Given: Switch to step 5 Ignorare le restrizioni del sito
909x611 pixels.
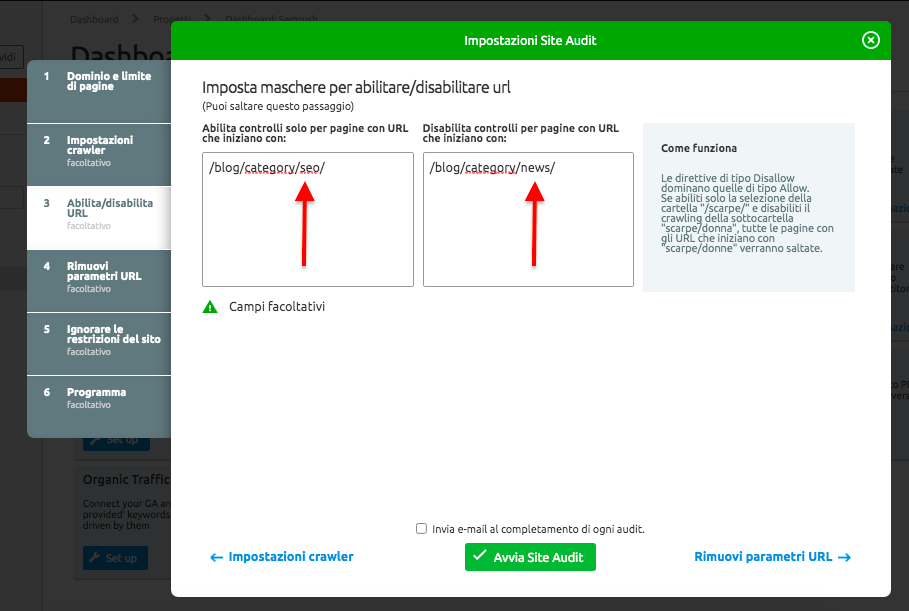Looking at the screenshot, I should point(99,344).
